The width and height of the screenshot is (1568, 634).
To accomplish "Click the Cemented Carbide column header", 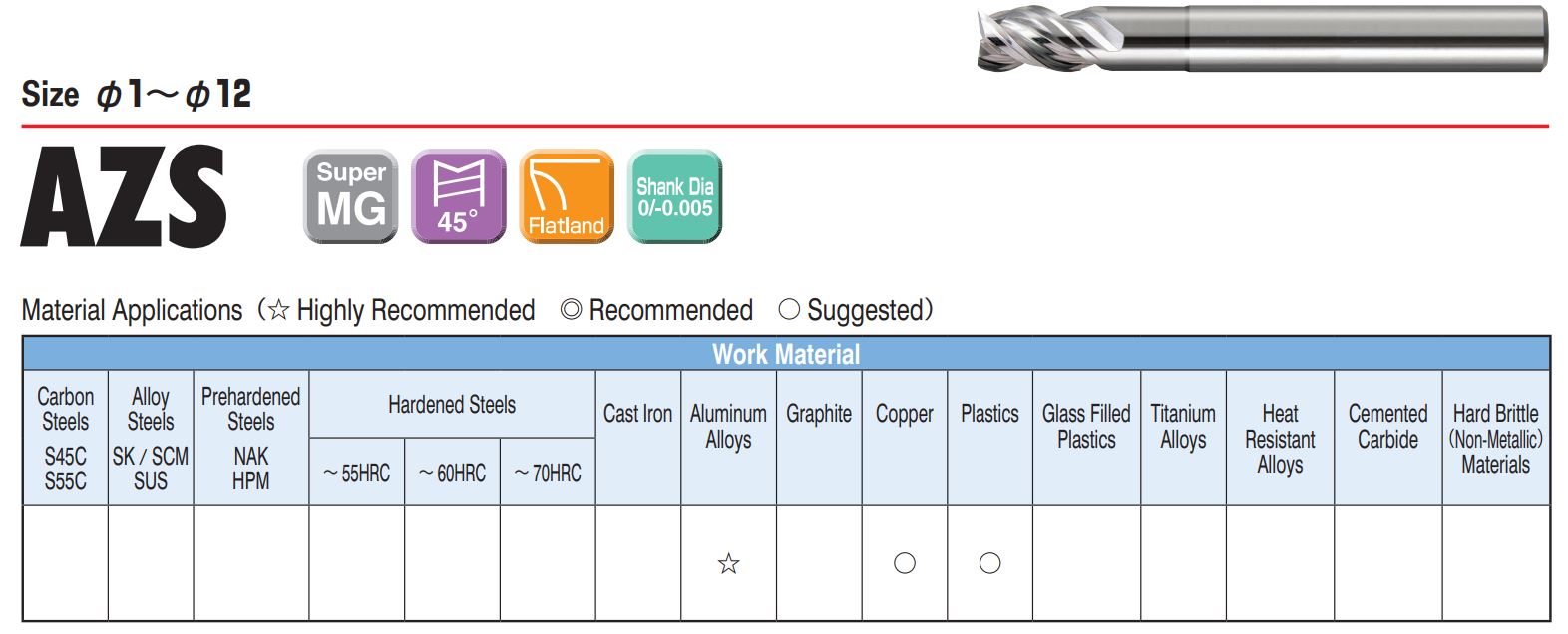I will [1387, 427].
